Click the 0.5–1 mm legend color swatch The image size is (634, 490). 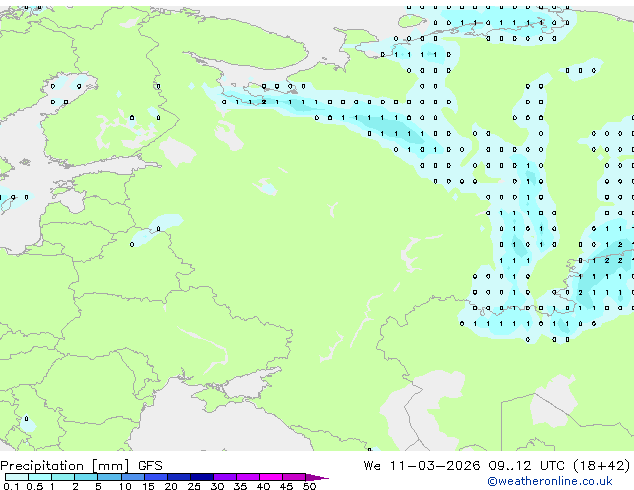pos(40,477)
